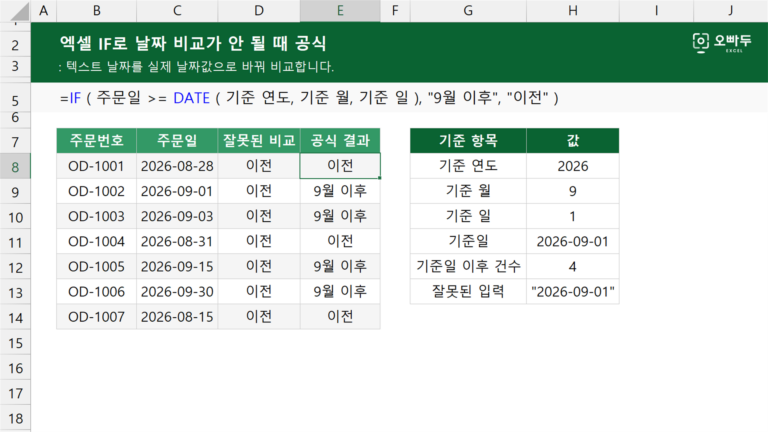
Task: Select order date 2026-08-31
Action: (x=177, y=241)
